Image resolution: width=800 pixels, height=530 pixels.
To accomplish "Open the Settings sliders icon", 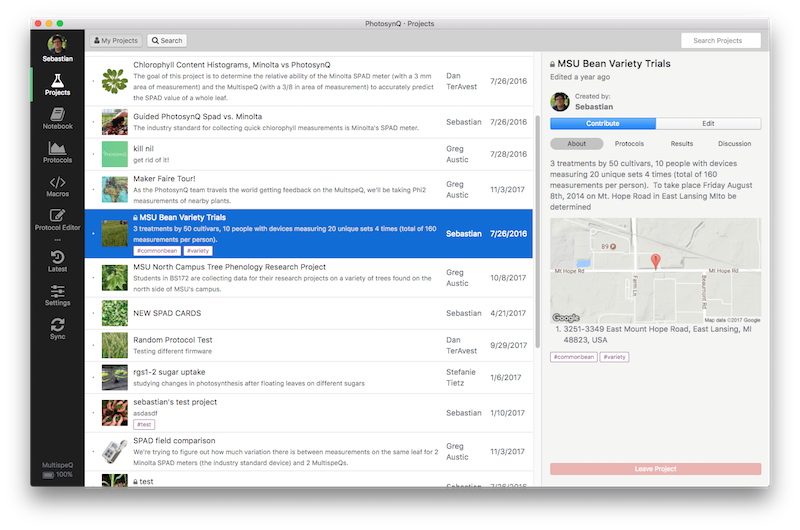I will click(57, 295).
